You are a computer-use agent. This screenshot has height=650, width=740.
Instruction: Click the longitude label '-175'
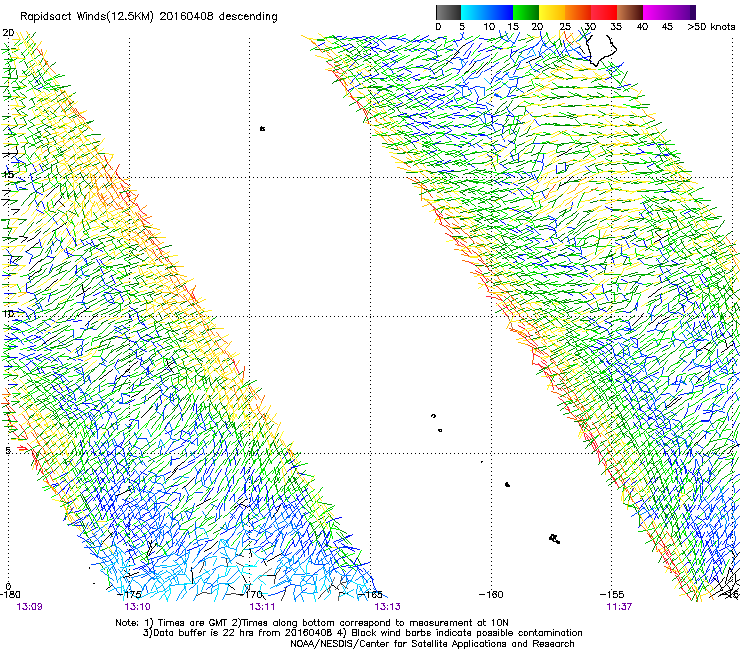pyautogui.click(x=129, y=594)
